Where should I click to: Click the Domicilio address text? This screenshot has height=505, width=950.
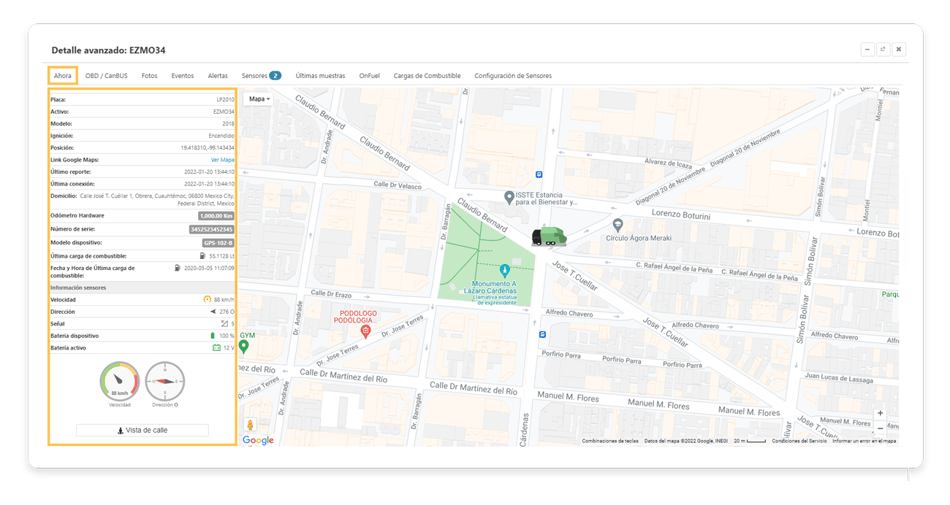(157, 200)
